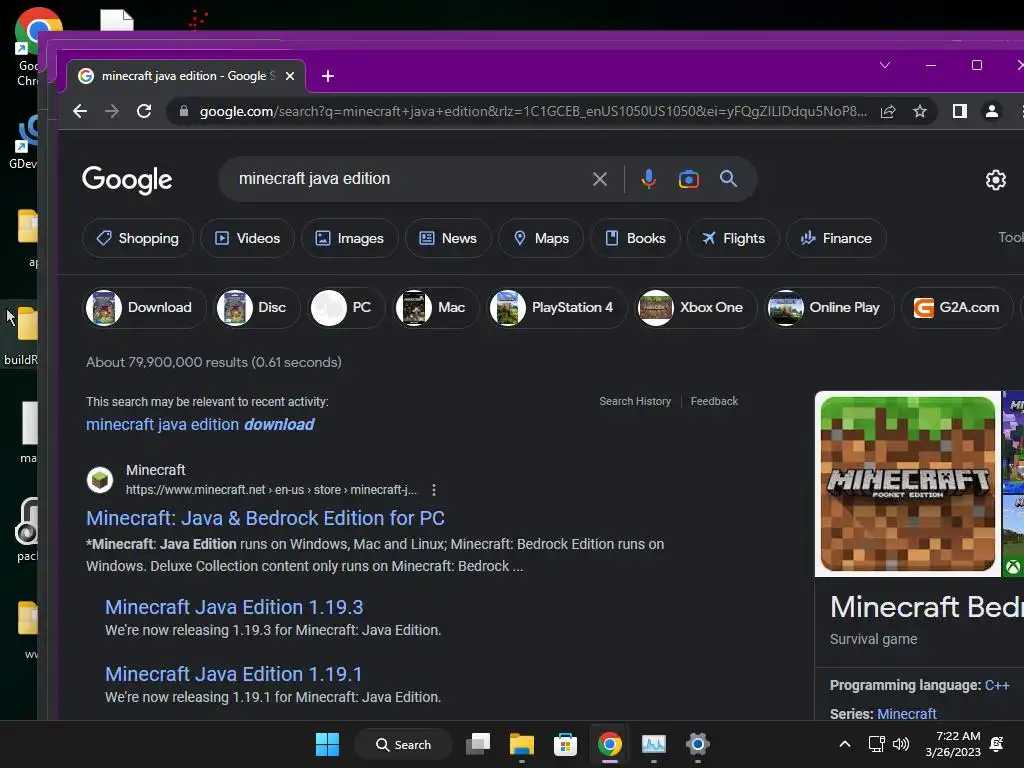This screenshot has height=768, width=1024.
Task: Switch to Books results
Action: [635, 238]
